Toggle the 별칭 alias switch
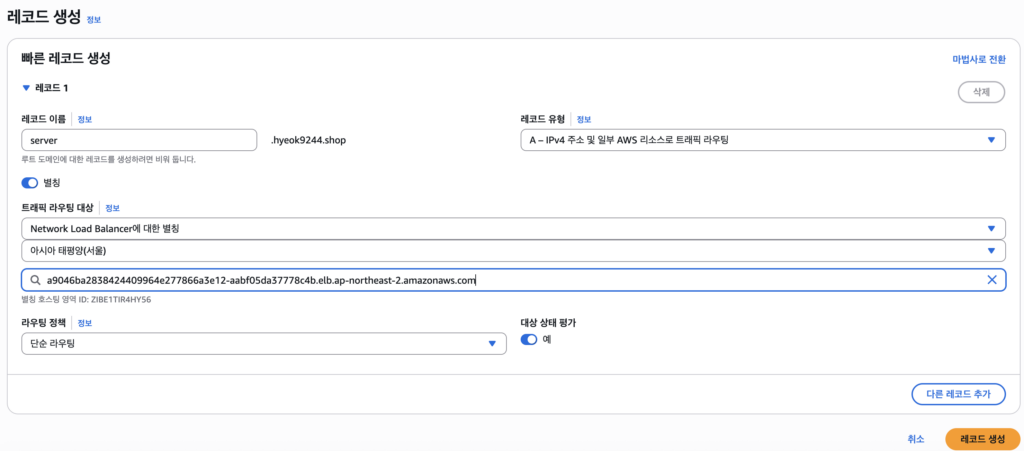 coord(30,183)
